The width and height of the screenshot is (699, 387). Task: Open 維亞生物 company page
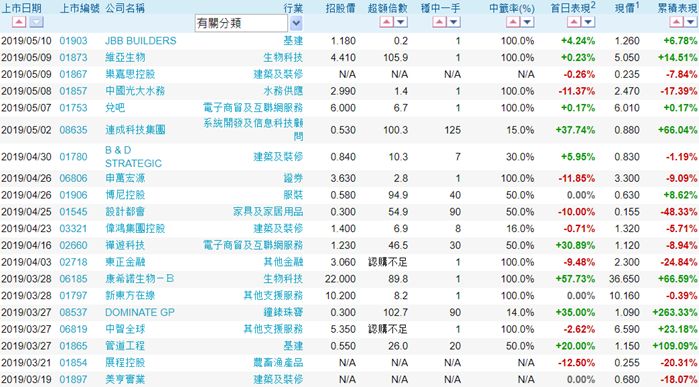pyautogui.click(x=125, y=58)
